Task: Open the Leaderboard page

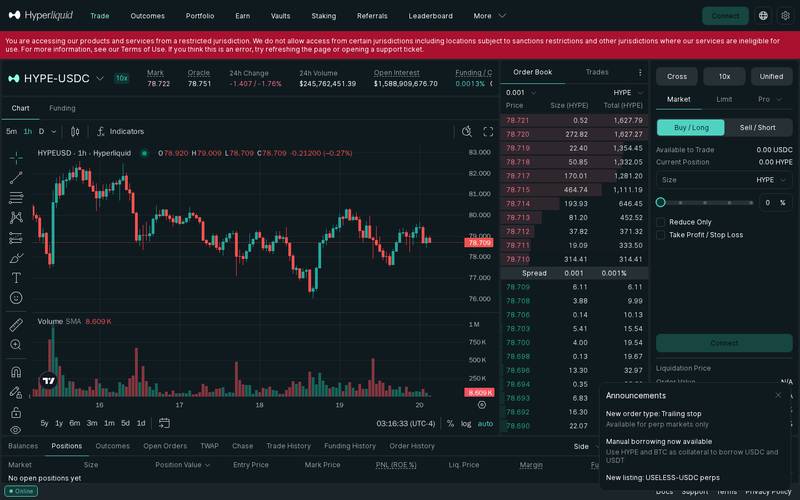Action: (431, 16)
